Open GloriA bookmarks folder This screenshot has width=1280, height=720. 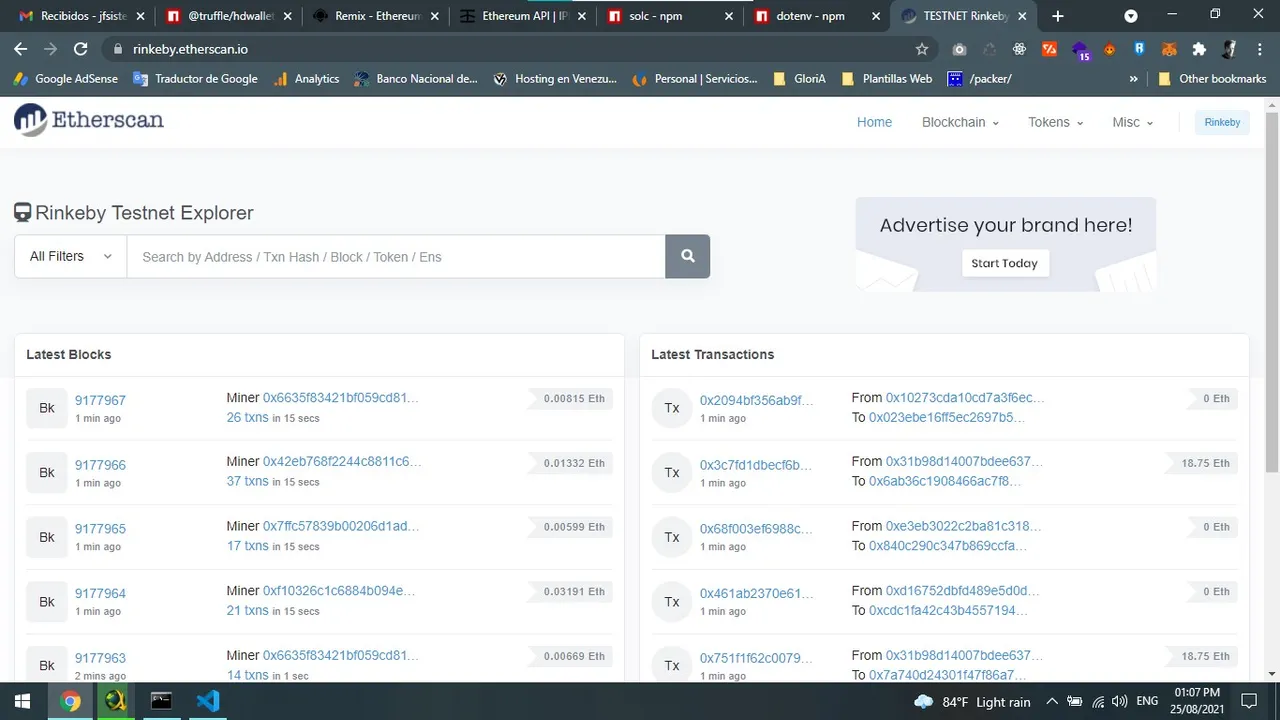point(799,79)
